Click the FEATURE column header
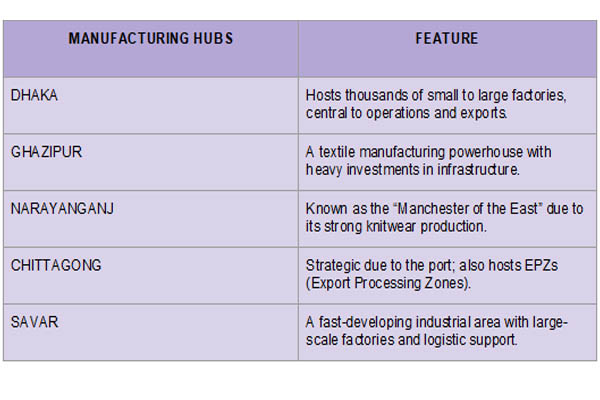 447,39
